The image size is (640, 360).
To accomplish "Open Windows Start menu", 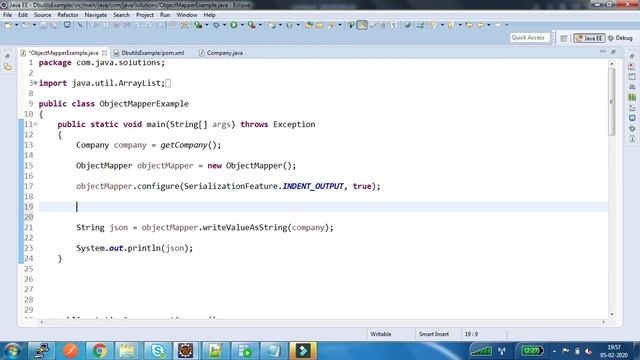I will (12, 351).
